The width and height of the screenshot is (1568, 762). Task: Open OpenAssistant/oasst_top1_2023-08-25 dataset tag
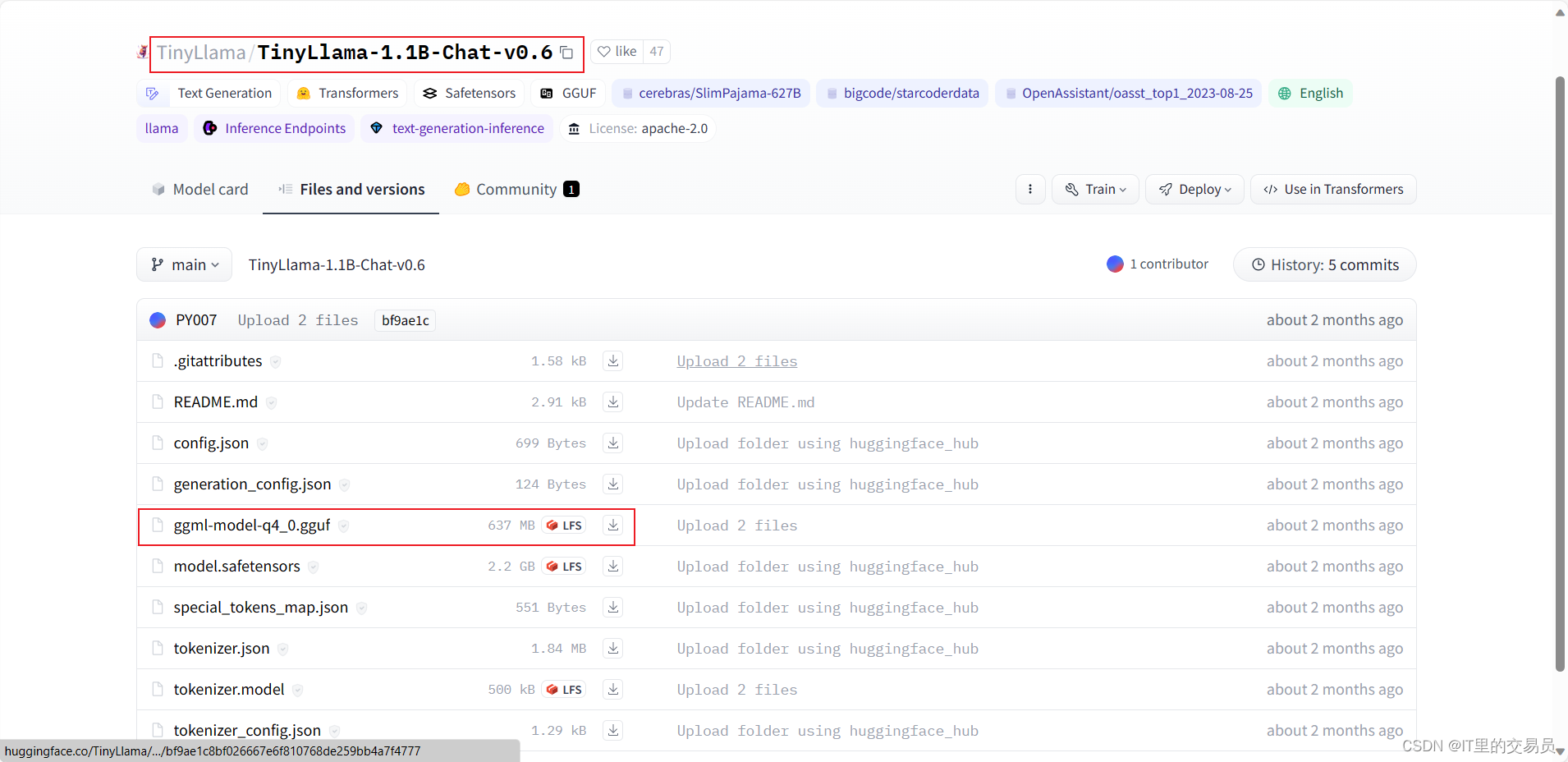pos(1129,93)
